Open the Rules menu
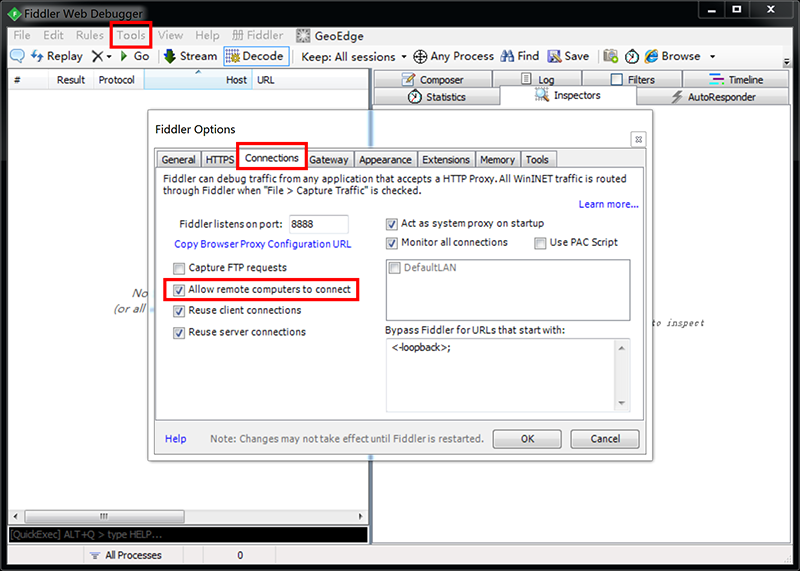This screenshot has height=571, width=800. pyautogui.click(x=90, y=35)
